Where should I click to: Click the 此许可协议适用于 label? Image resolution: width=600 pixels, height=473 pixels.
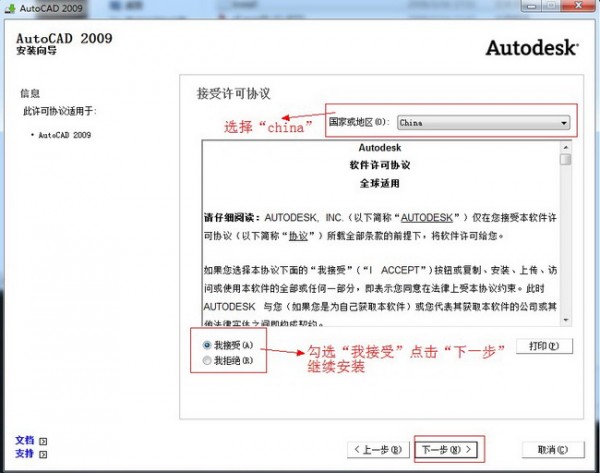60,111
